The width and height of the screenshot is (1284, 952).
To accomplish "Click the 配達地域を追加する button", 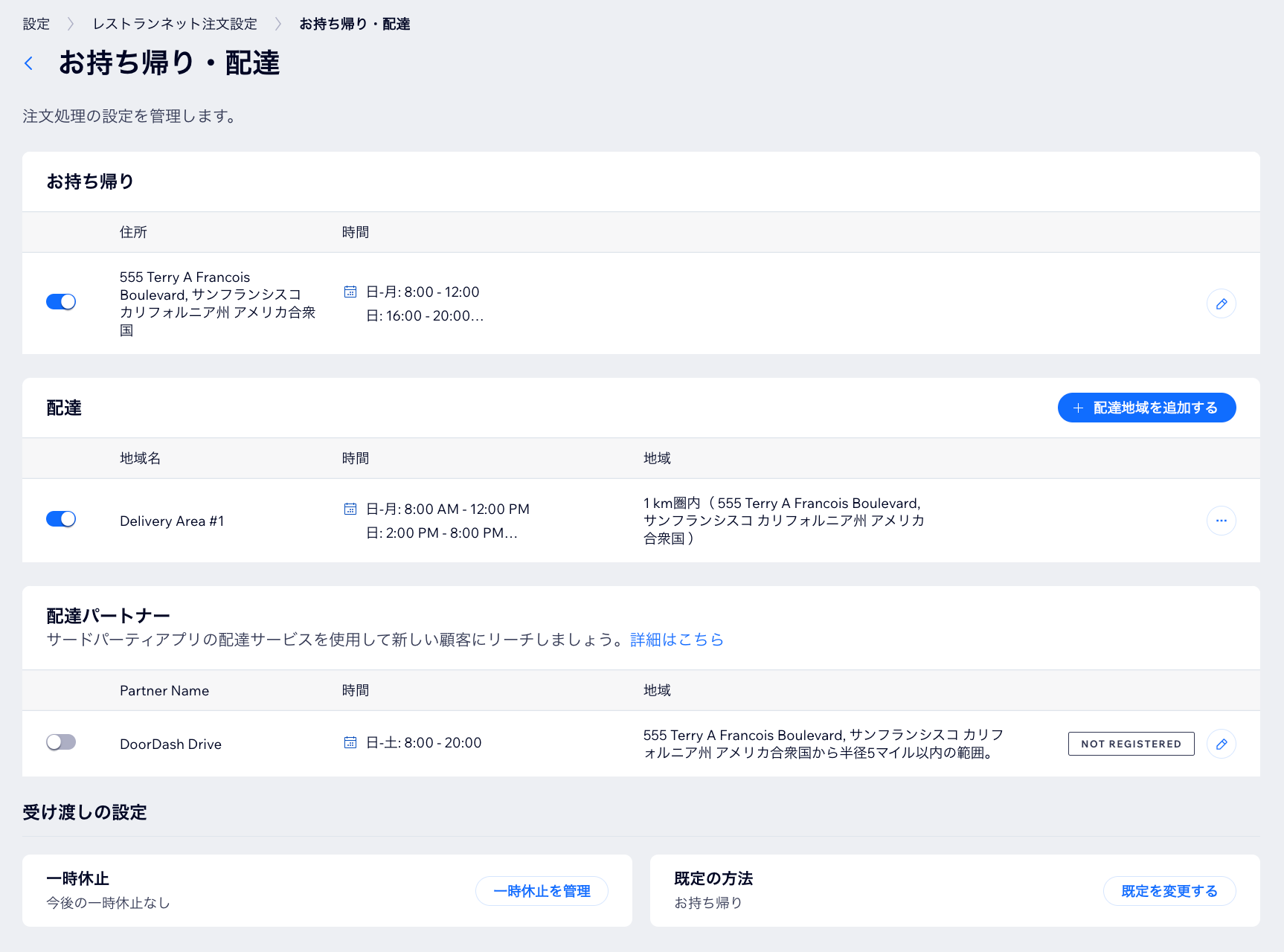I will (1146, 408).
